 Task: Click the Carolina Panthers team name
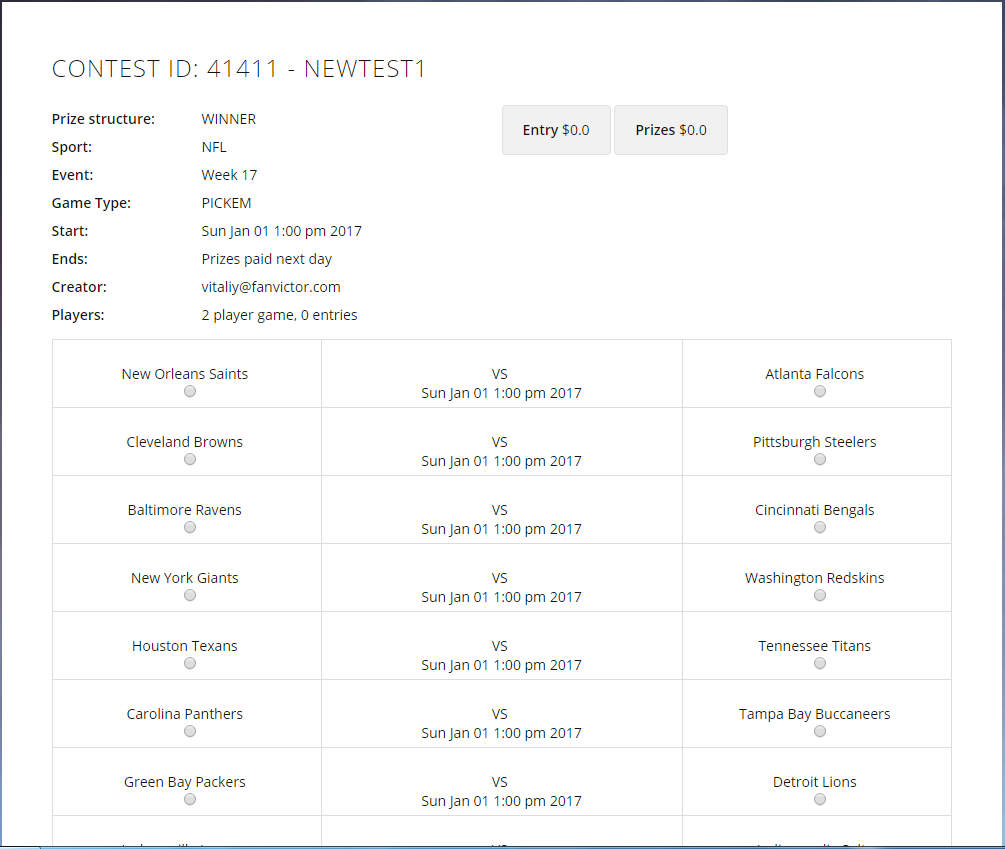pyautogui.click(x=185, y=714)
